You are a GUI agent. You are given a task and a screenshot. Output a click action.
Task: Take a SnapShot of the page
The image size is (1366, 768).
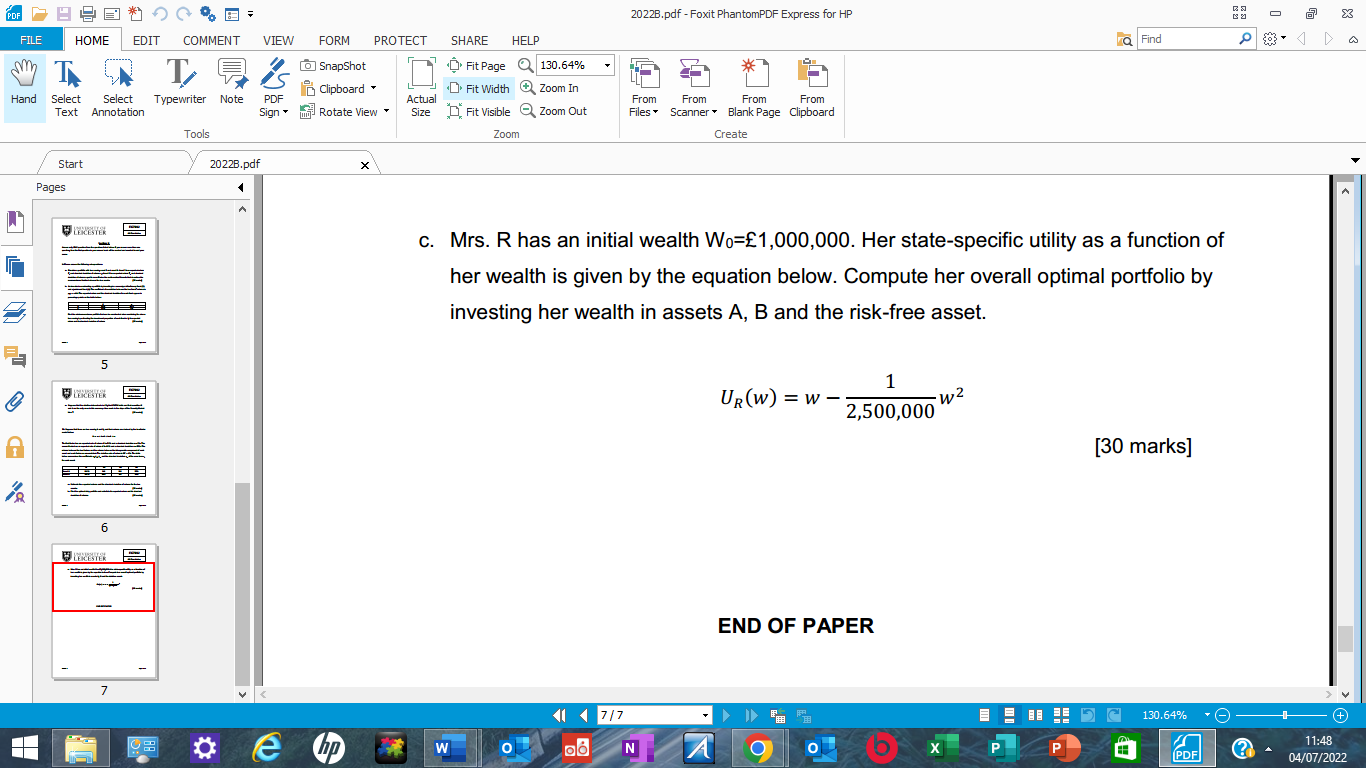point(334,66)
